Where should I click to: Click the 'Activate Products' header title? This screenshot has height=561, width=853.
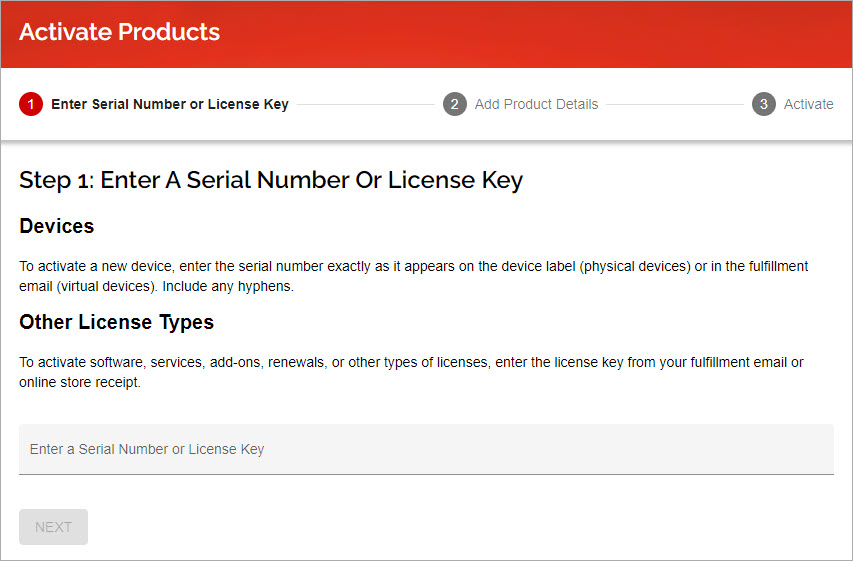[x=119, y=32]
